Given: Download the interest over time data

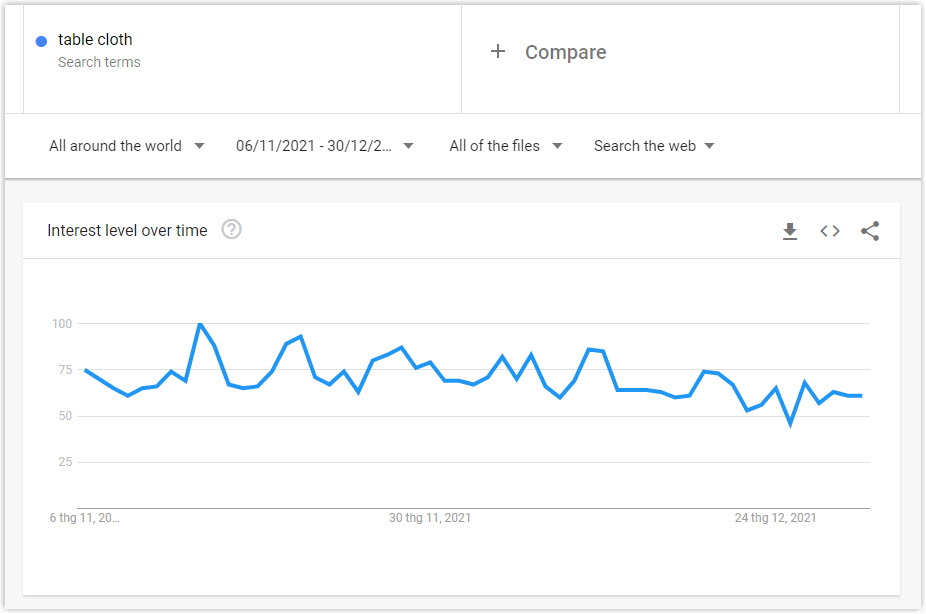Looking at the screenshot, I should coord(790,231).
